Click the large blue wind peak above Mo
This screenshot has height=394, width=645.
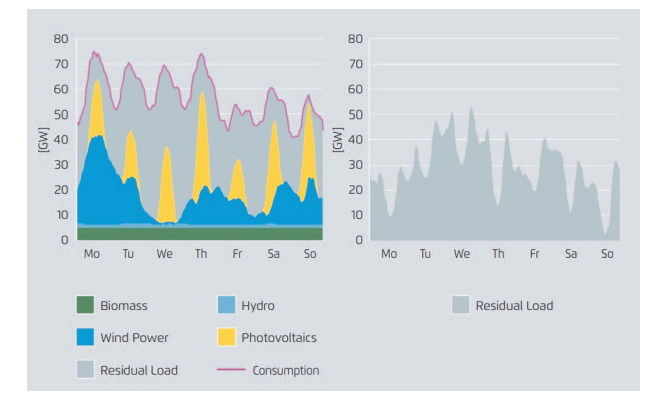(97, 181)
